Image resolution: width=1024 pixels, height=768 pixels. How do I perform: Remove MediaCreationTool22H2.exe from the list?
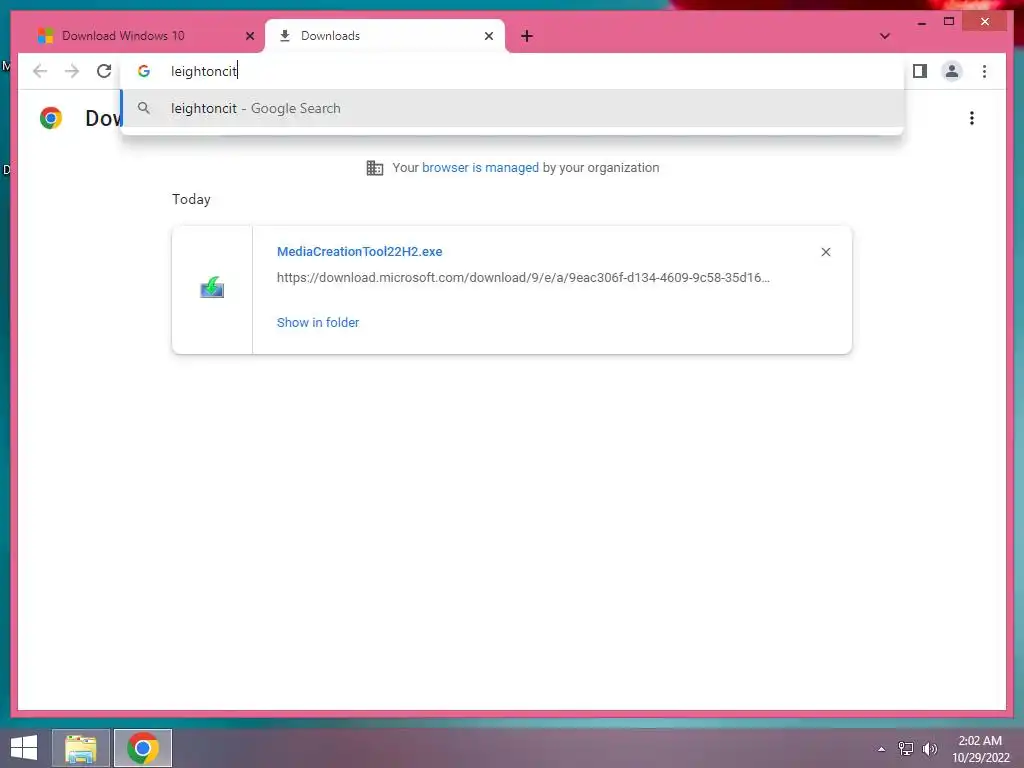(x=825, y=252)
